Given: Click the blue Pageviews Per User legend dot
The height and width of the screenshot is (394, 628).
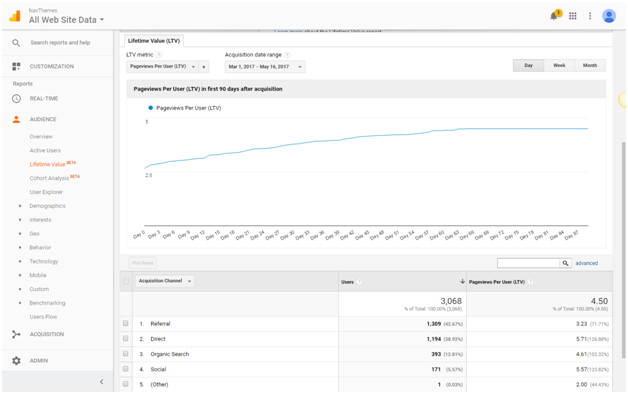Looking at the screenshot, I should pyautogui.click(x=151, y=108).
